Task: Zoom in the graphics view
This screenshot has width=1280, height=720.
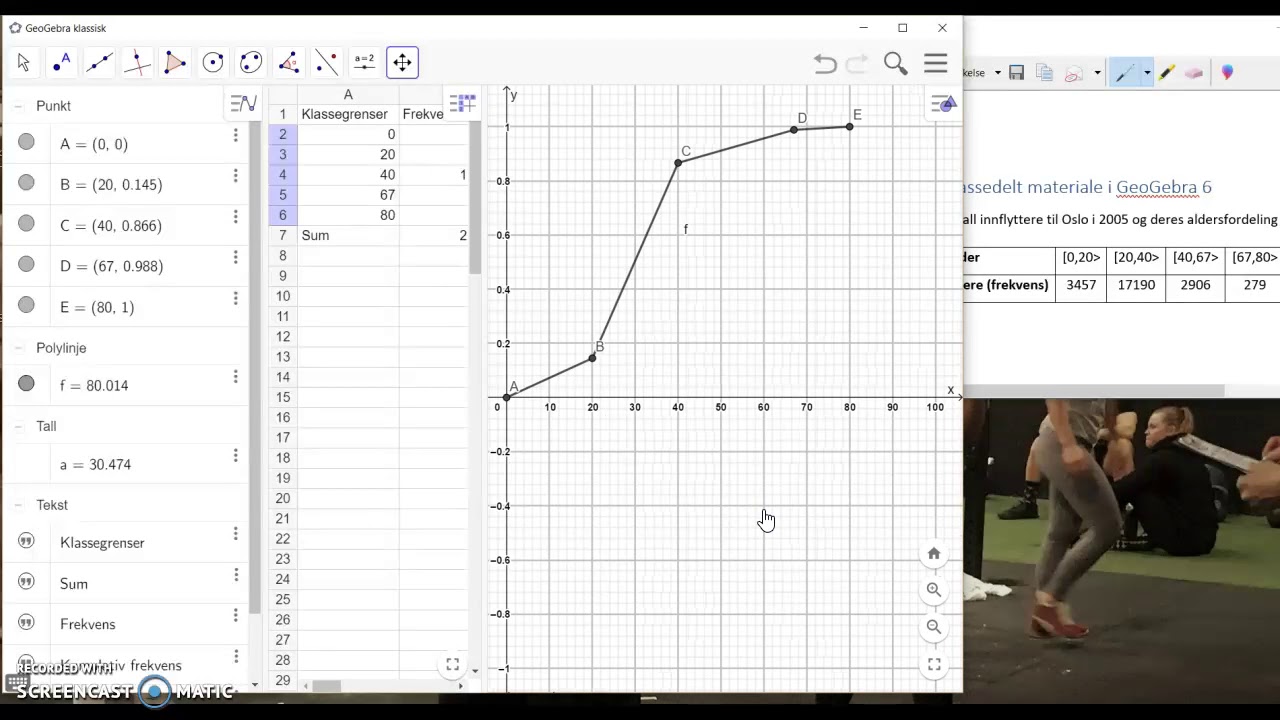Action: point(934,590)
